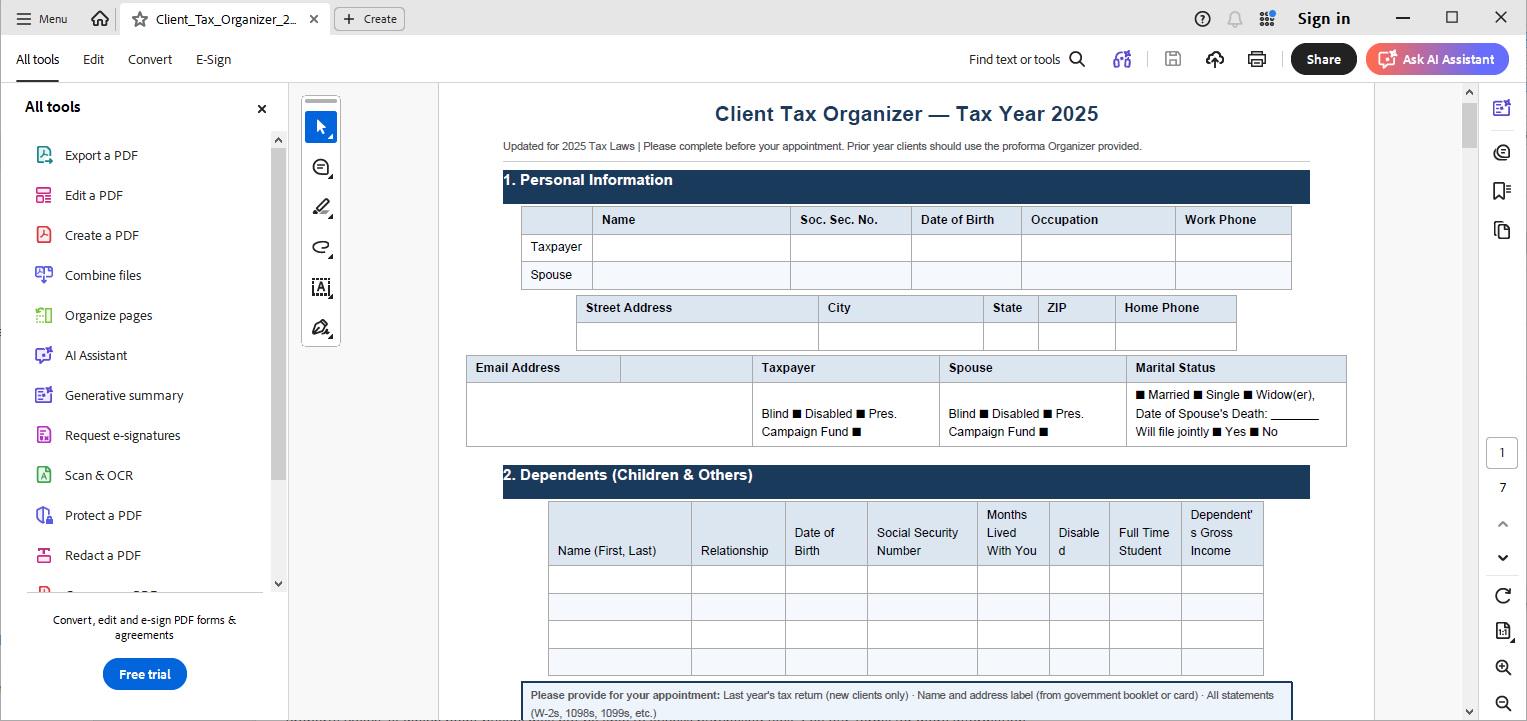Switch to the Edit tab
1527x721 pixels.
[x=93, y=59]
